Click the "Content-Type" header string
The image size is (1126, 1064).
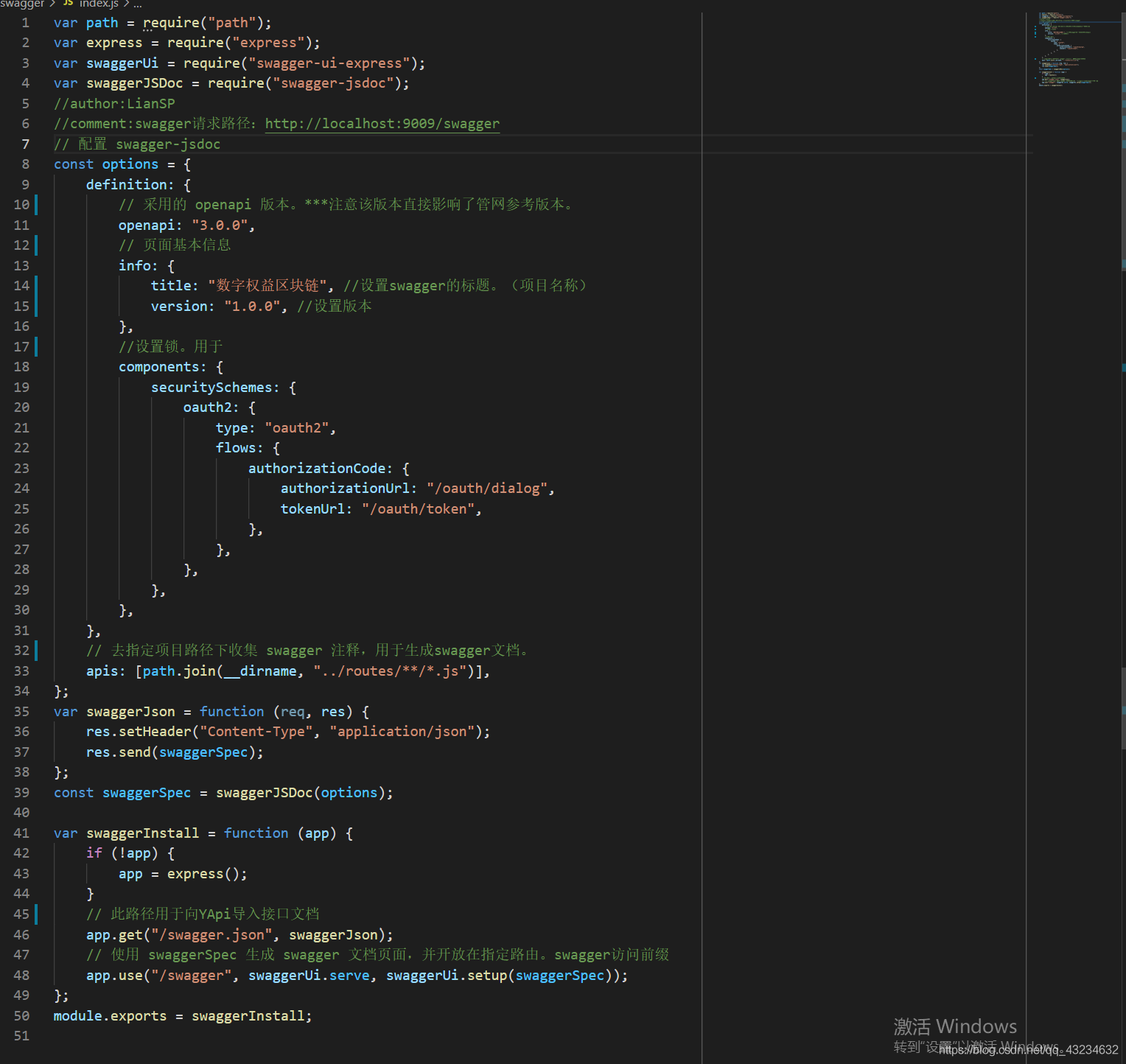[256, 732]
